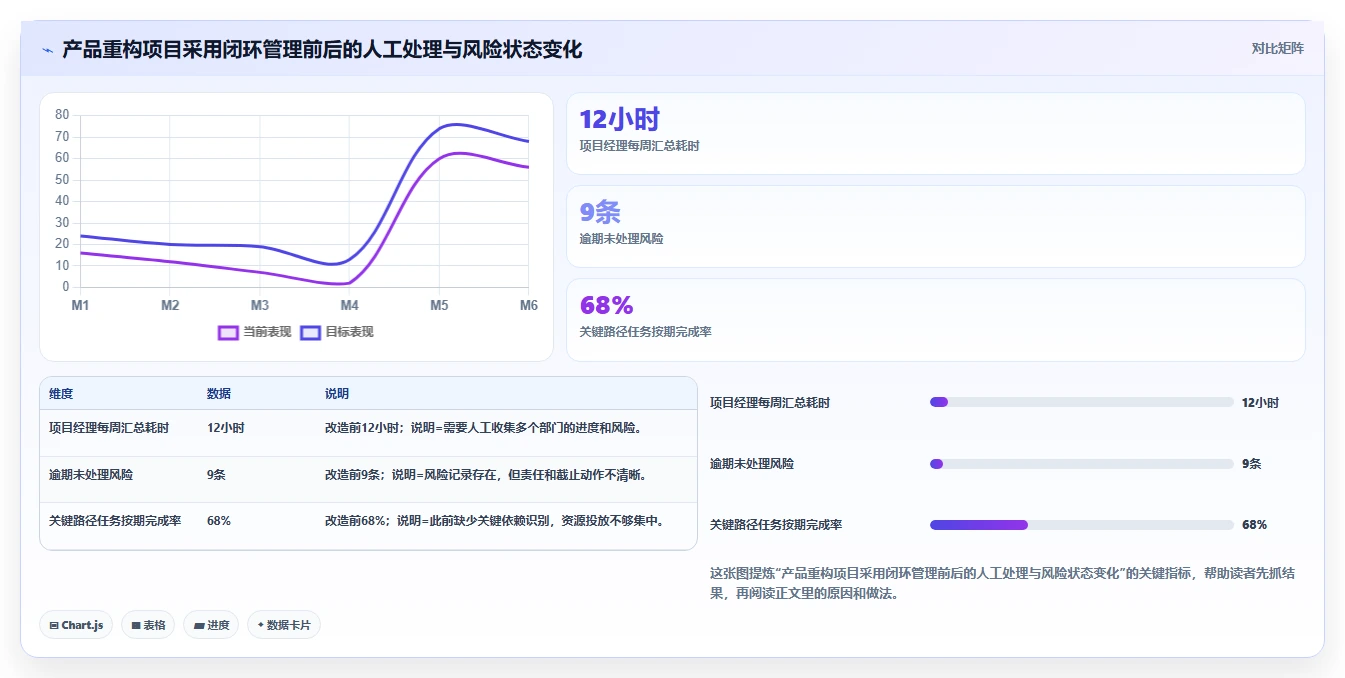Click the 逾期未处理风险 progress label
Image resolution: width=1345 pixels, height=678 pixels.
752,464
